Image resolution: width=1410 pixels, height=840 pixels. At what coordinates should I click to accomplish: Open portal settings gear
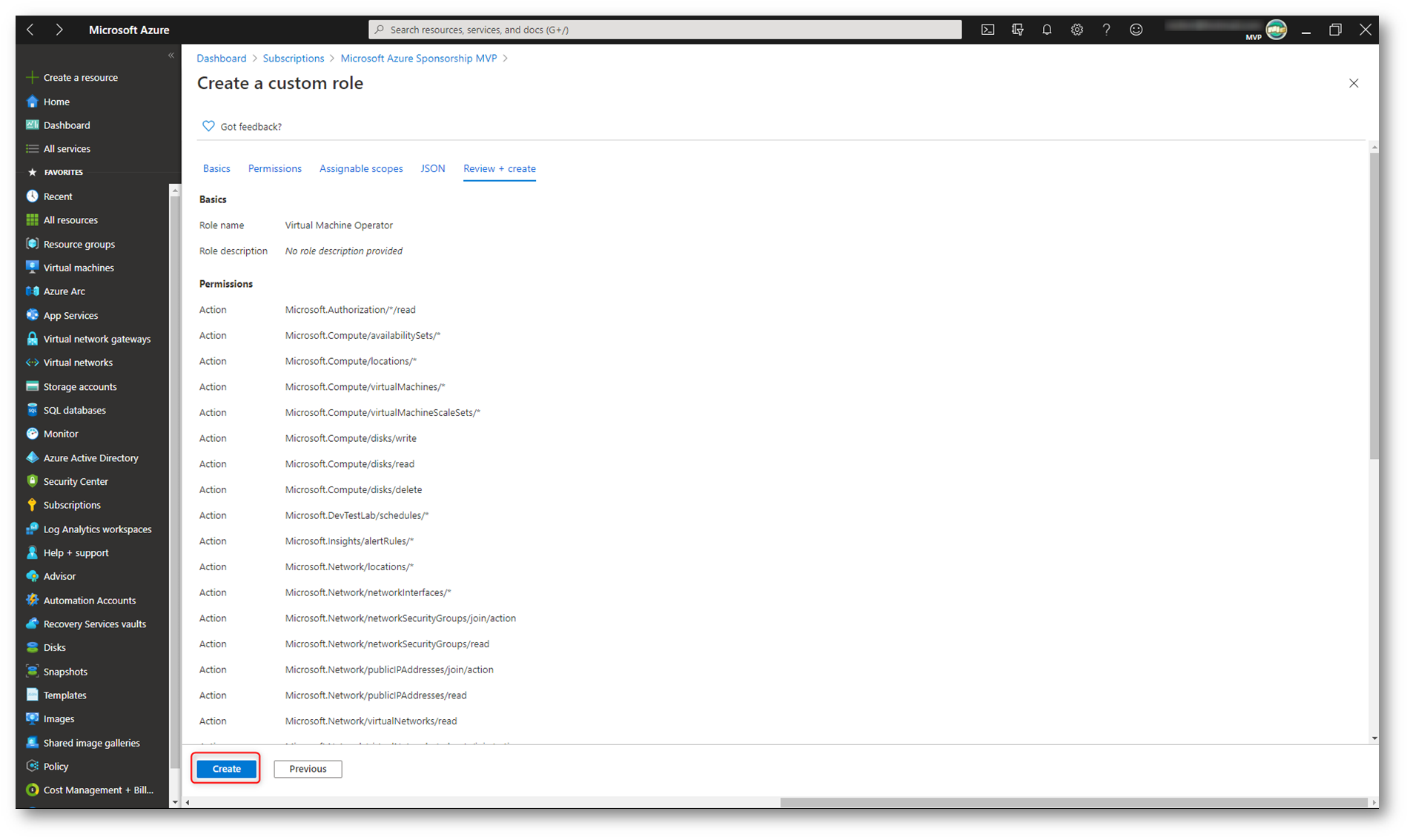[1076, 30]
